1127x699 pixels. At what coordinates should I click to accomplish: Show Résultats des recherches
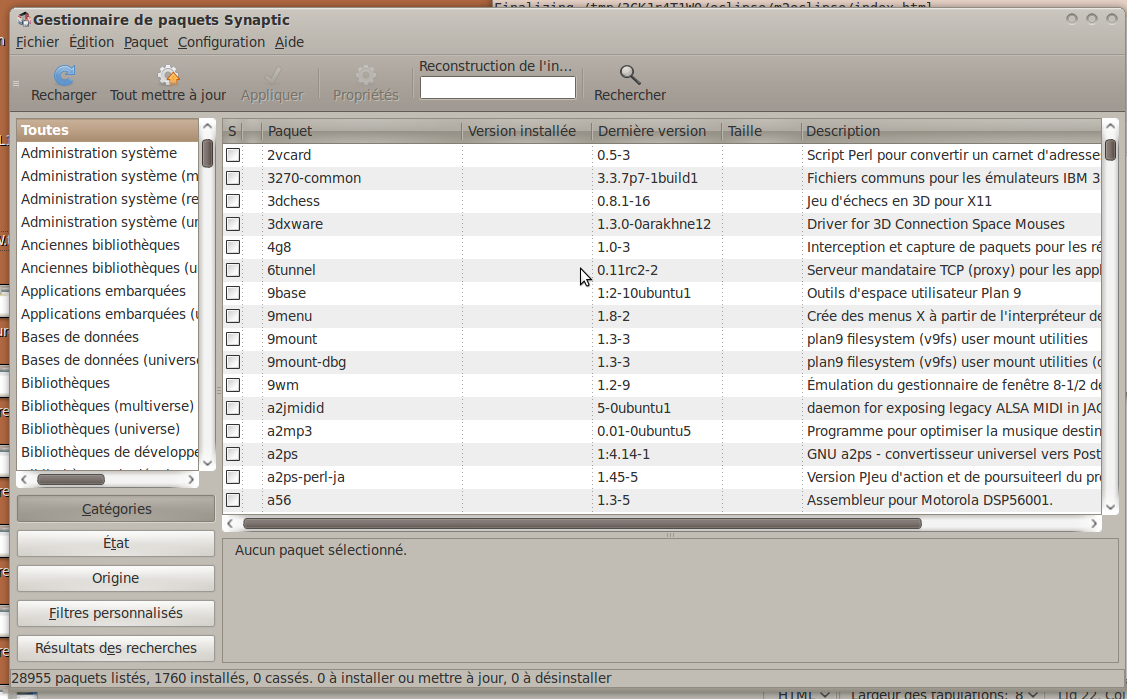pos(116,648)
